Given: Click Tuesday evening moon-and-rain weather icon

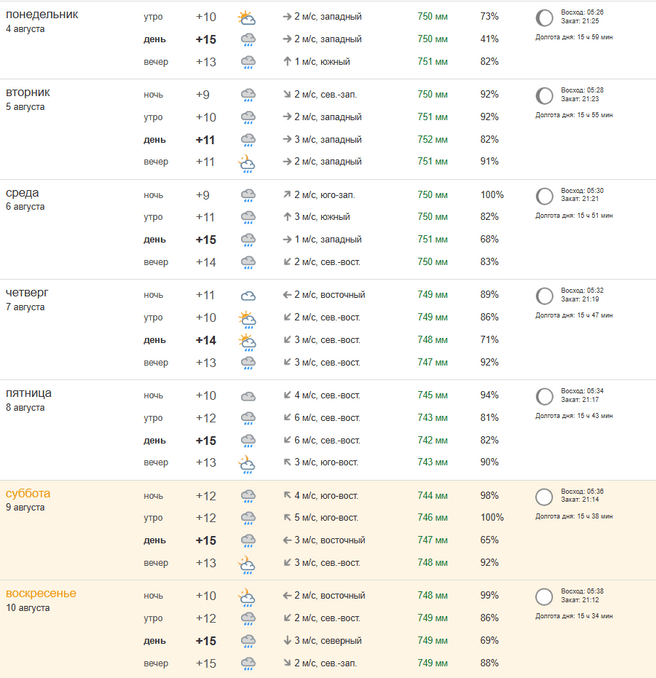Looking at the screenshot, I should 247,162.
